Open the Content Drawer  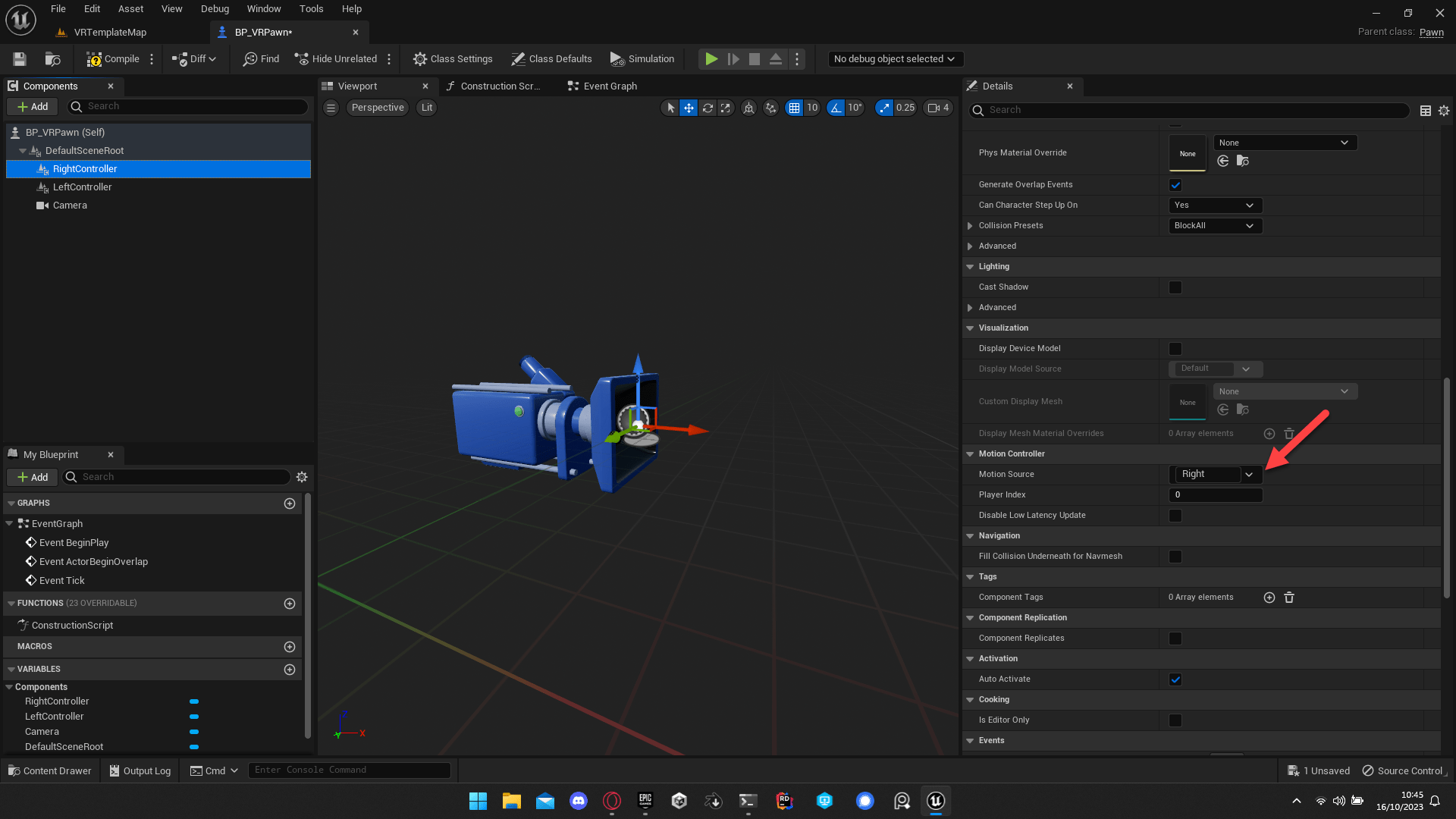pos(49,770)
